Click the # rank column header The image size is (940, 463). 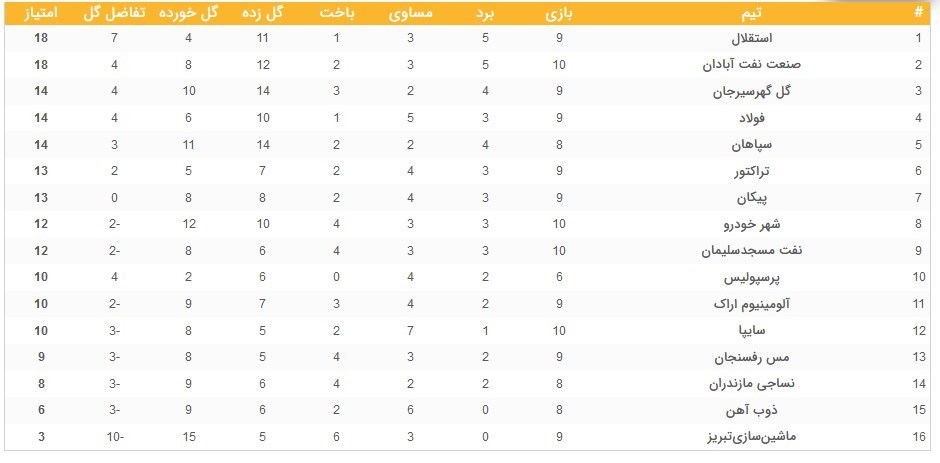click(918, 13)
